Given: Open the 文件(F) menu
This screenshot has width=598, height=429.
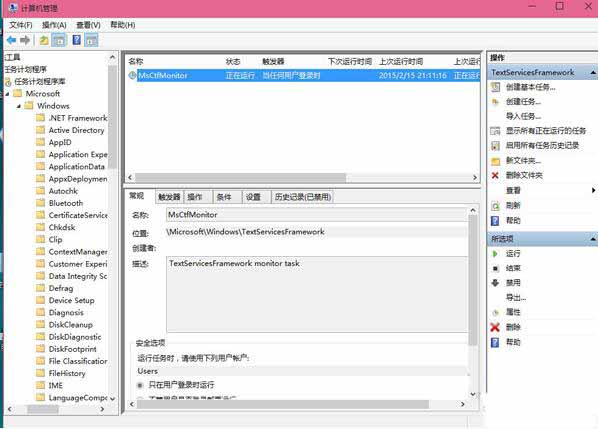Looking at the screenshot, I should [x=21, y=25].
